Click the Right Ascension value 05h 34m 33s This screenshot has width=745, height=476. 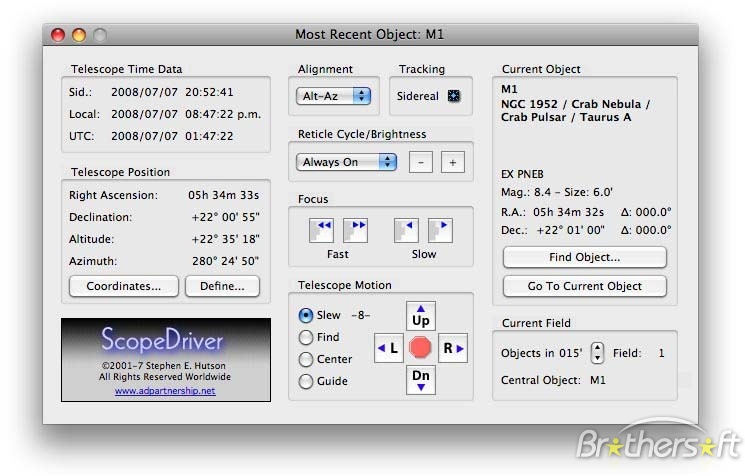pos(223,195)
